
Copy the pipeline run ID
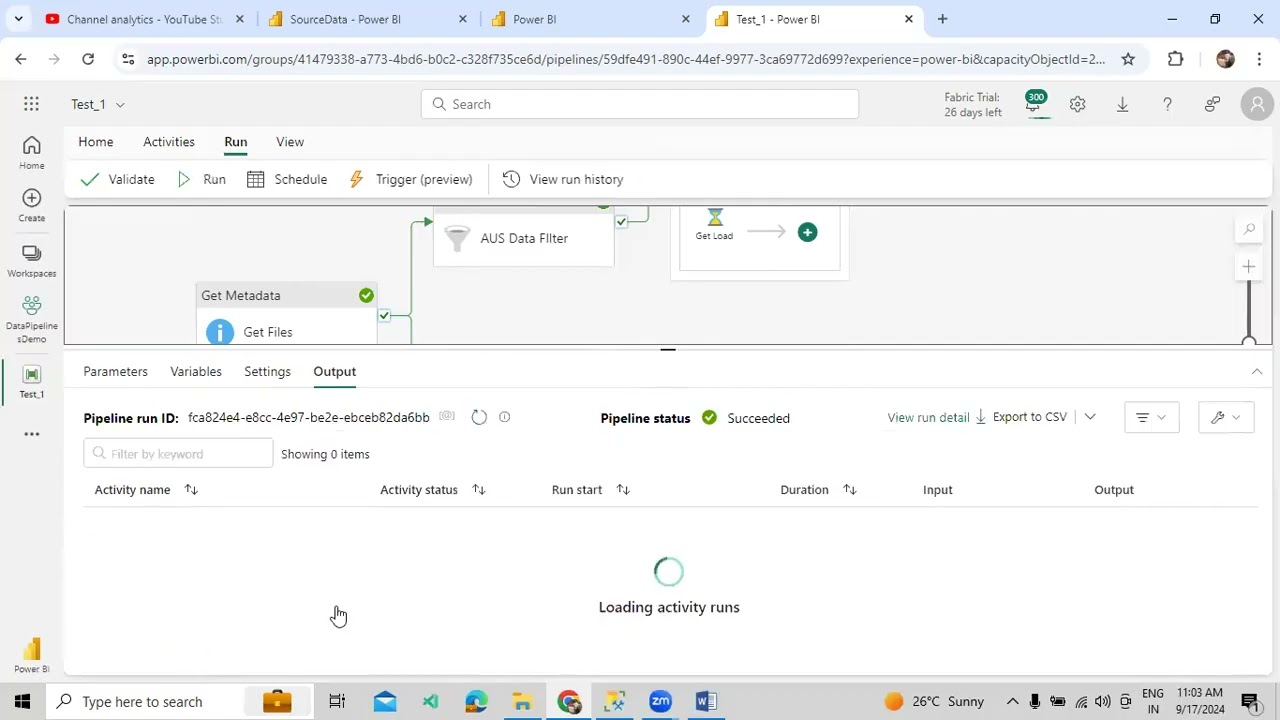pos(447,417)
